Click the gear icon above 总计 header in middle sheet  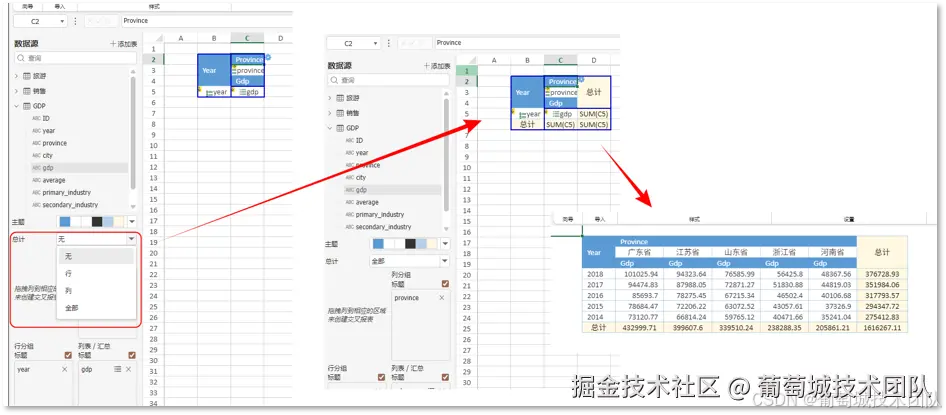pyautogui.click(x=581, y=79)
